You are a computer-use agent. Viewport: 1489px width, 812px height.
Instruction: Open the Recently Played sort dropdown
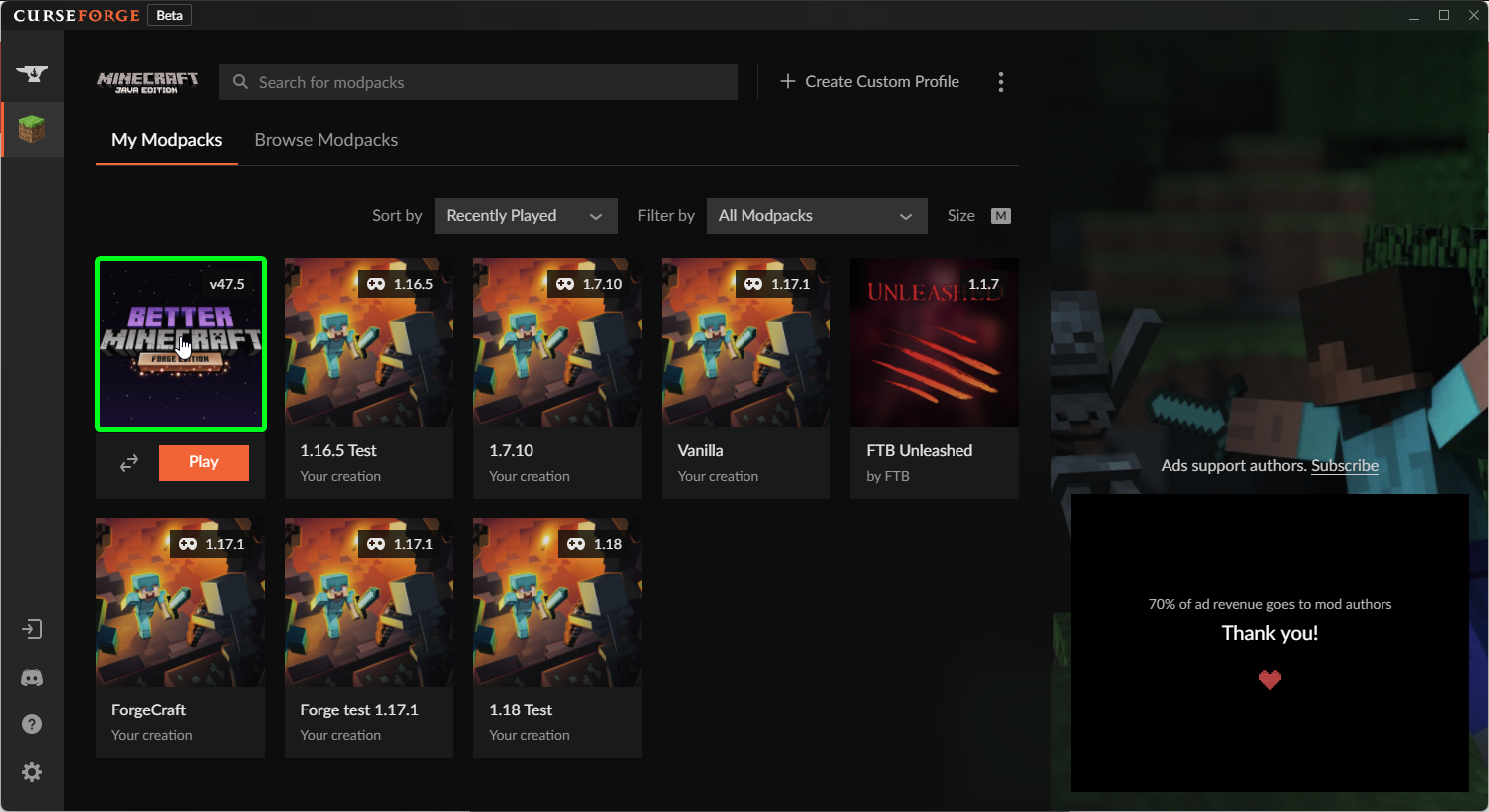(x=527, y=216)
